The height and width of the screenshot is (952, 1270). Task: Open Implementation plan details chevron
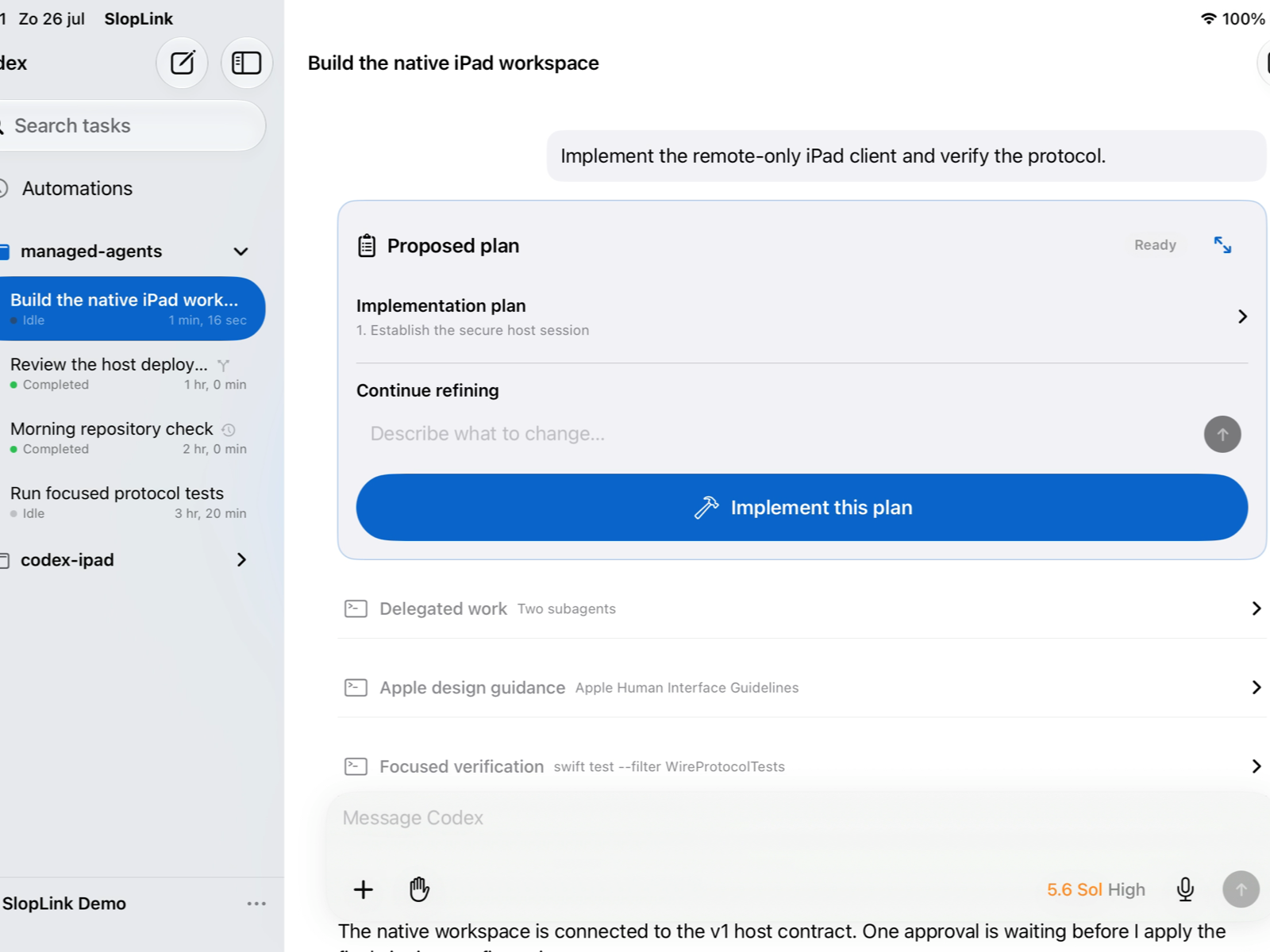point(1242,317)
